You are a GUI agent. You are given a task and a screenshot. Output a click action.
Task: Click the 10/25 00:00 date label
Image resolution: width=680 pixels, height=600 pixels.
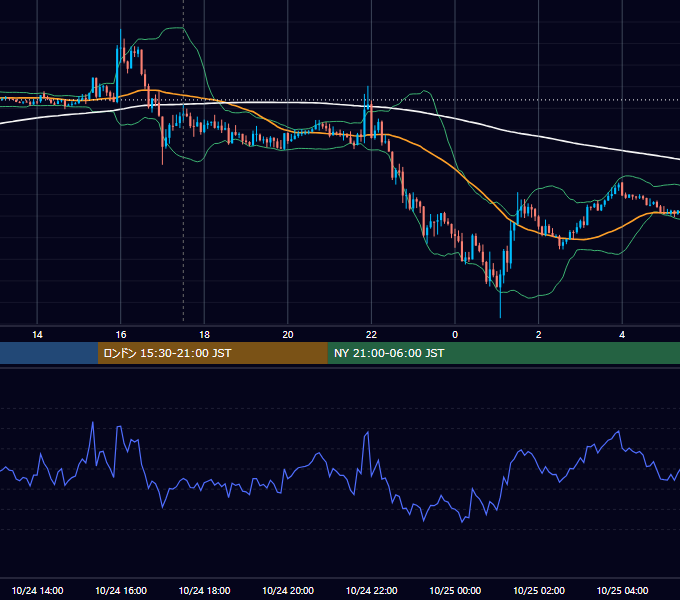tap(455, 590)
